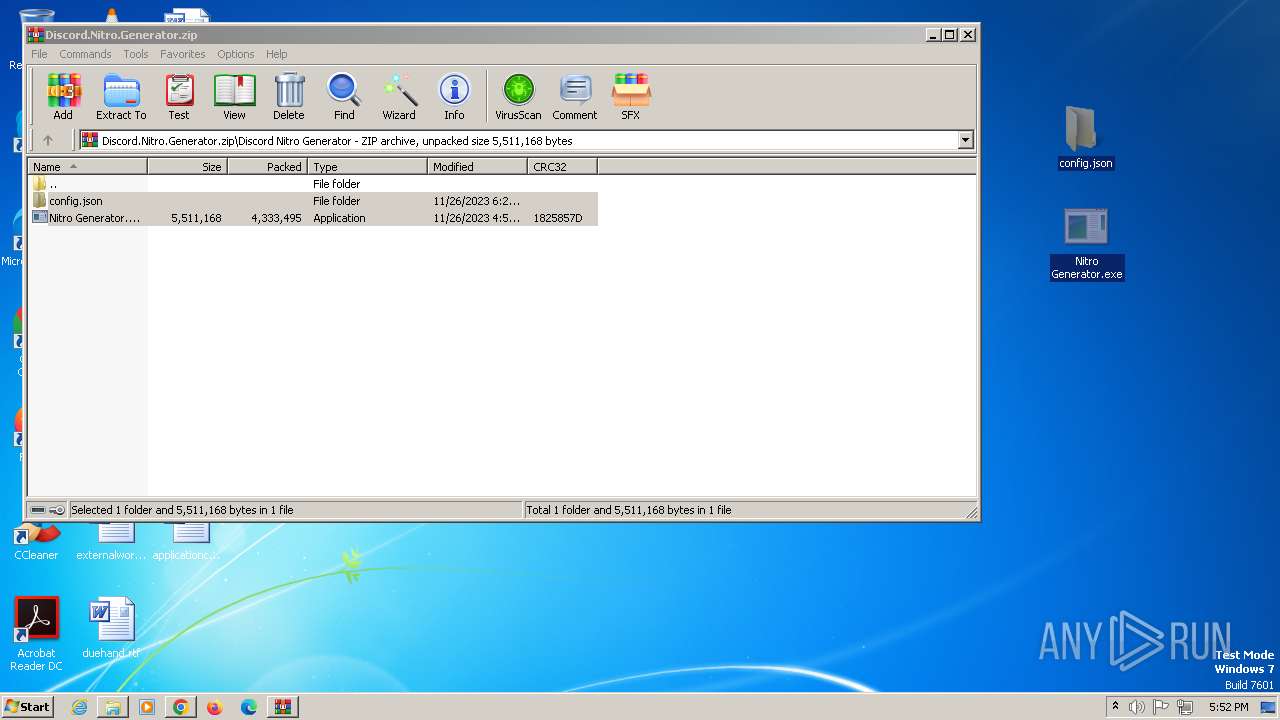
Task: Open Firefox from the taskbar
Action: point(214,707)
